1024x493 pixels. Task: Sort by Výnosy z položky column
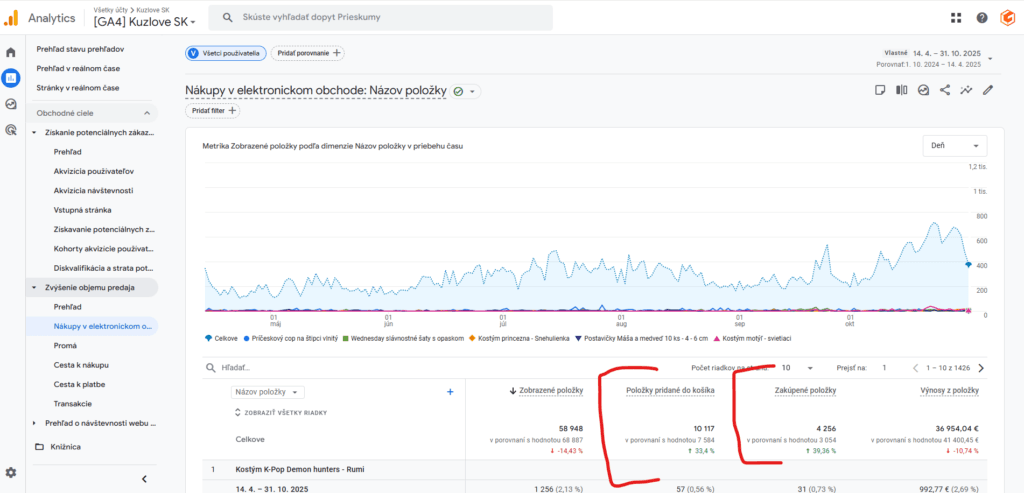point(948,390)
